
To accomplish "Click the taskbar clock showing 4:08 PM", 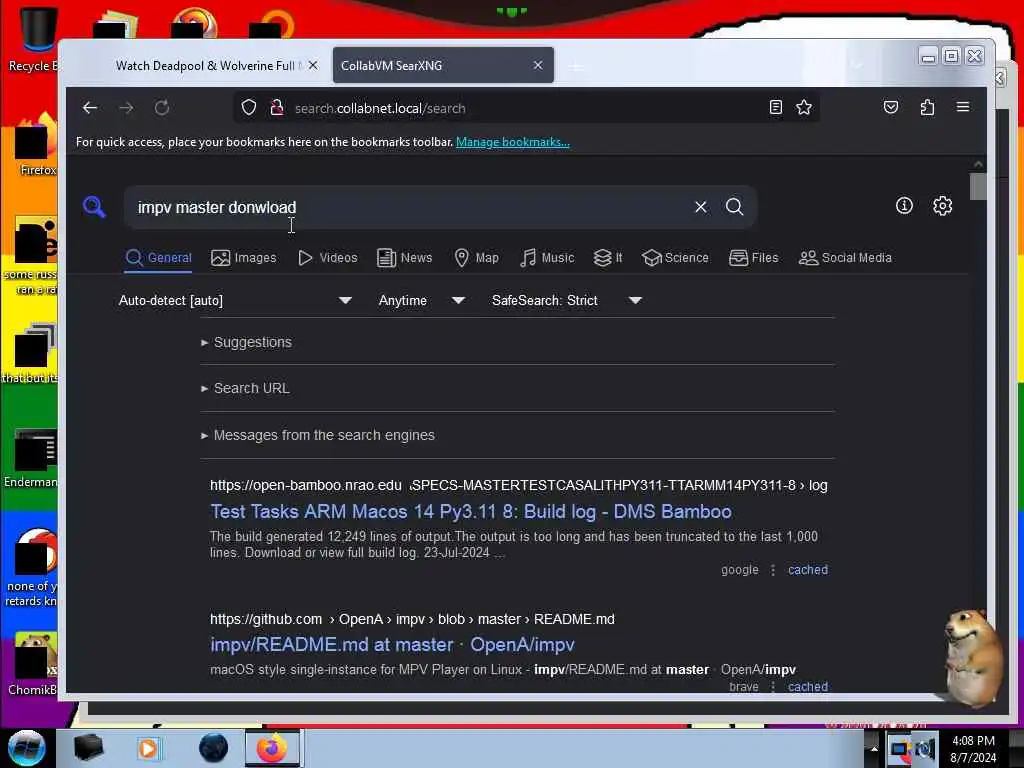I will pyautogui.click(x=973, y=749).
